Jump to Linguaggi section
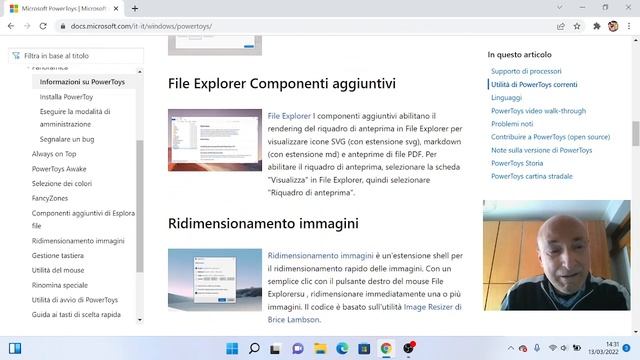 506,98
